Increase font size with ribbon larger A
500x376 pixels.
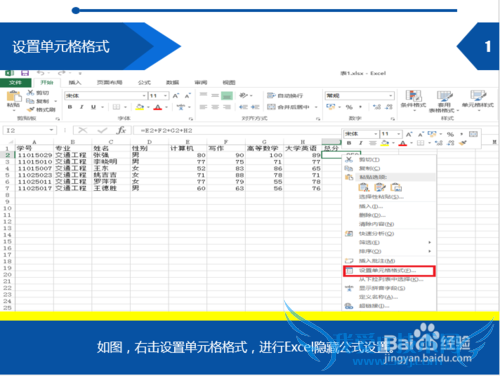[176, 96]
